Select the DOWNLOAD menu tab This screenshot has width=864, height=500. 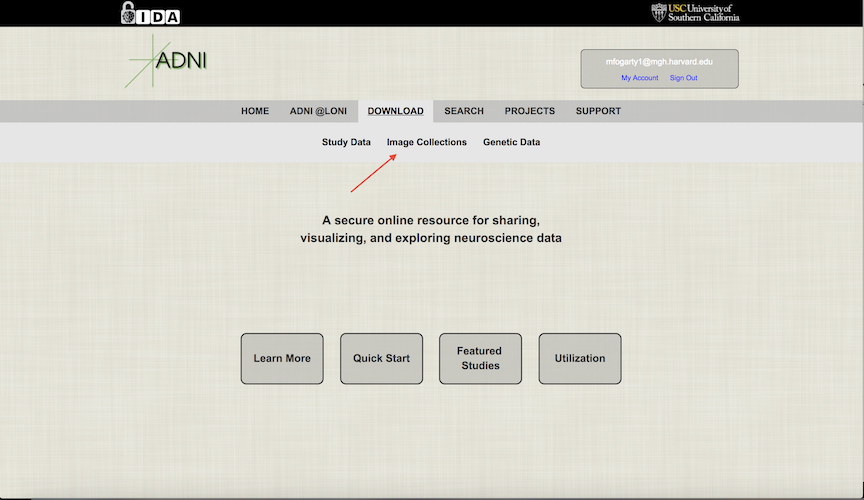(x=395, y=111)
